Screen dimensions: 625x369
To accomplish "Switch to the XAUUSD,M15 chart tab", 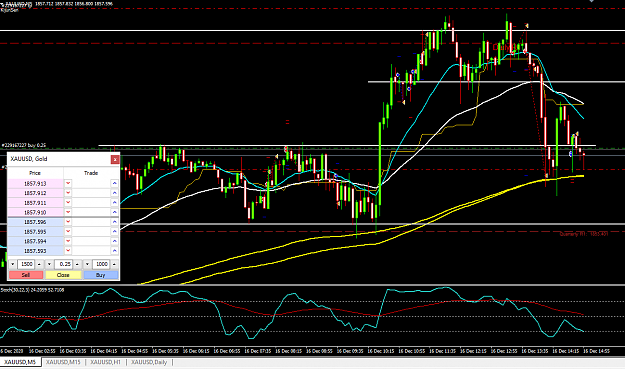I will pos(63,362).
